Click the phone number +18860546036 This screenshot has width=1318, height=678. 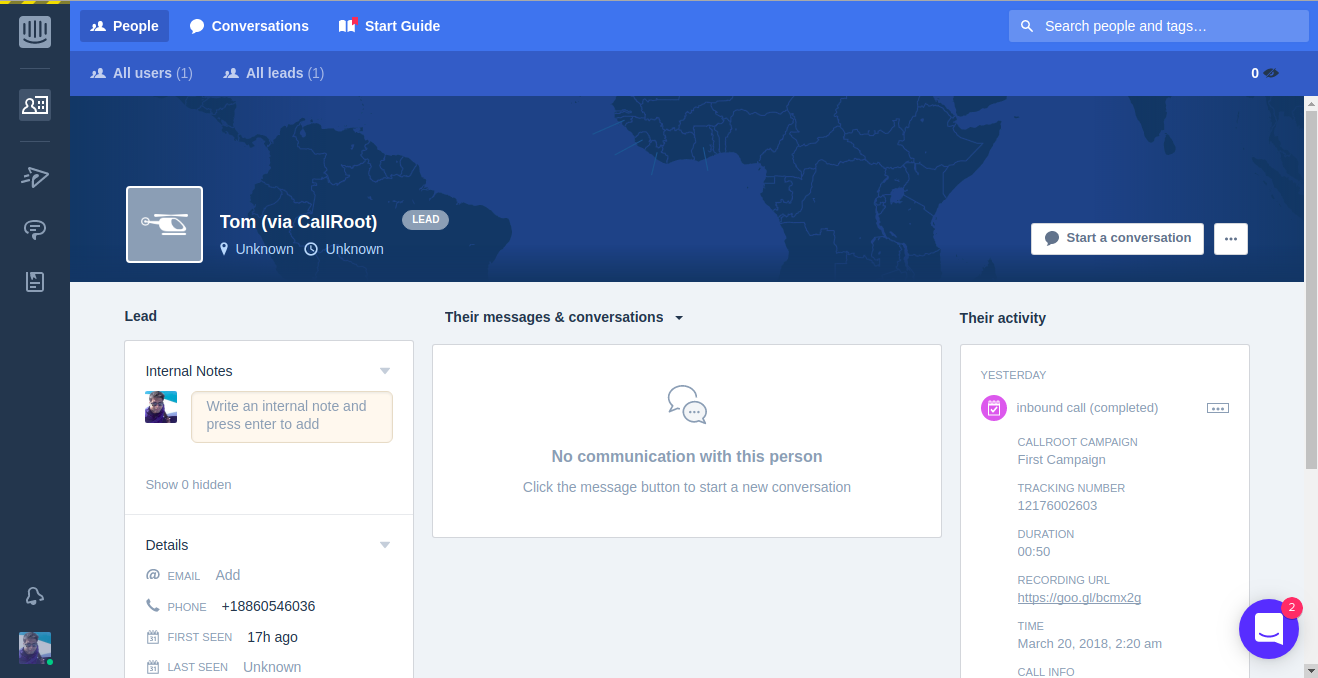[268, 606]
